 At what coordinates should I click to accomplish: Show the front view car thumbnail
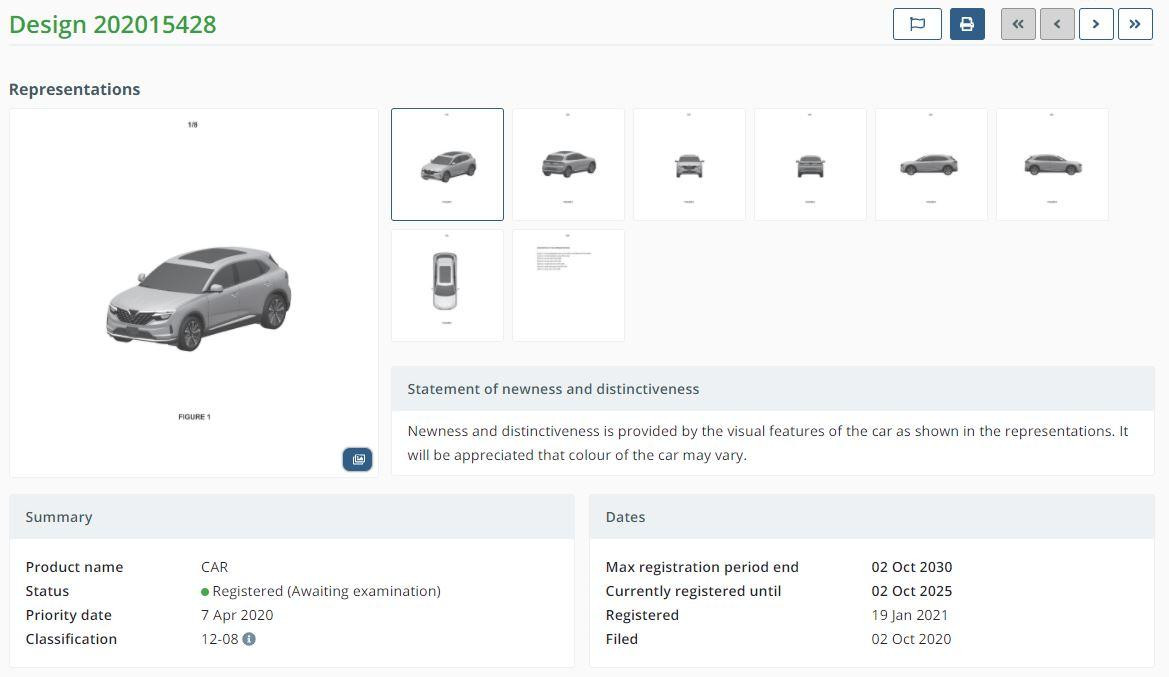point(689,164)
